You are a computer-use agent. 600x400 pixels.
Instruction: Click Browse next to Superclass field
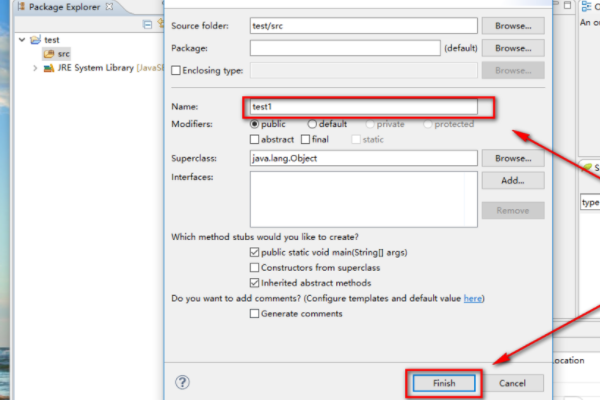coord(513,158)
